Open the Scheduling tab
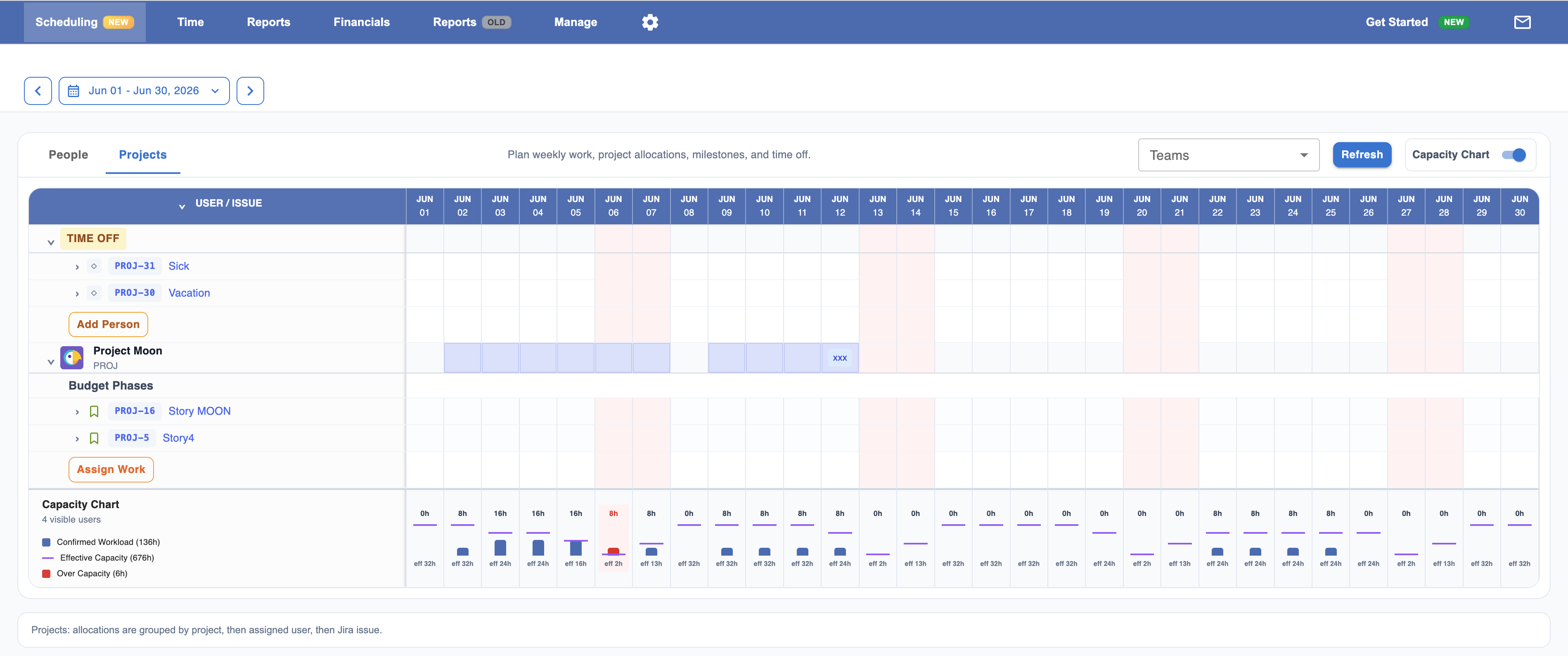 pyautogui.click(x=85, y=22)
